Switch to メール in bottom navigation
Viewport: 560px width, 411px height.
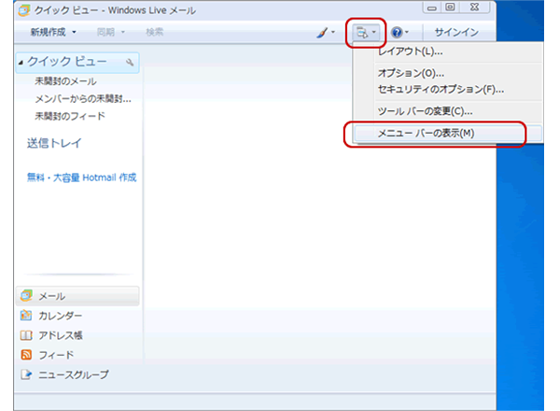(x=52, y=296)
